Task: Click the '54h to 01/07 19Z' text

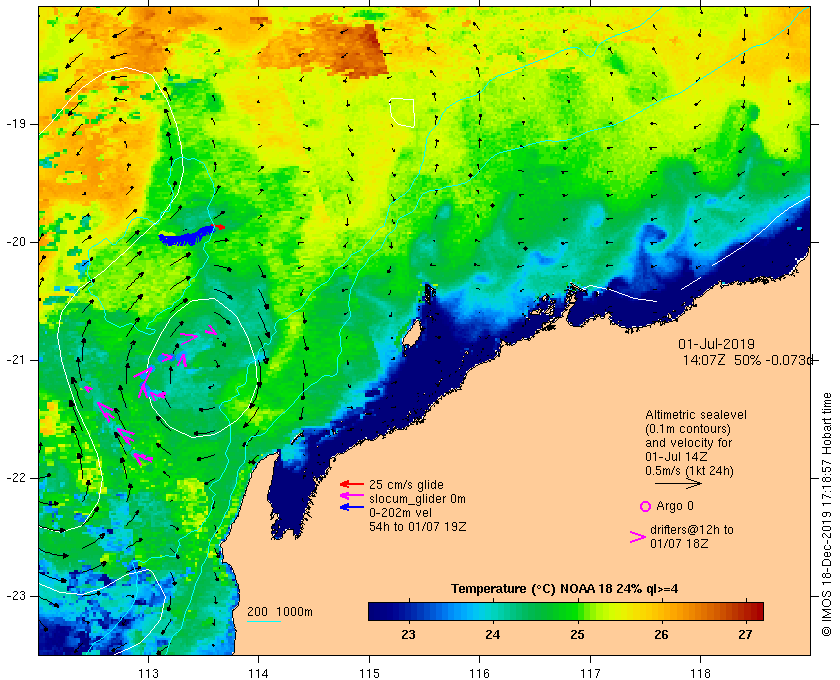Action: (x=417, y=527)
